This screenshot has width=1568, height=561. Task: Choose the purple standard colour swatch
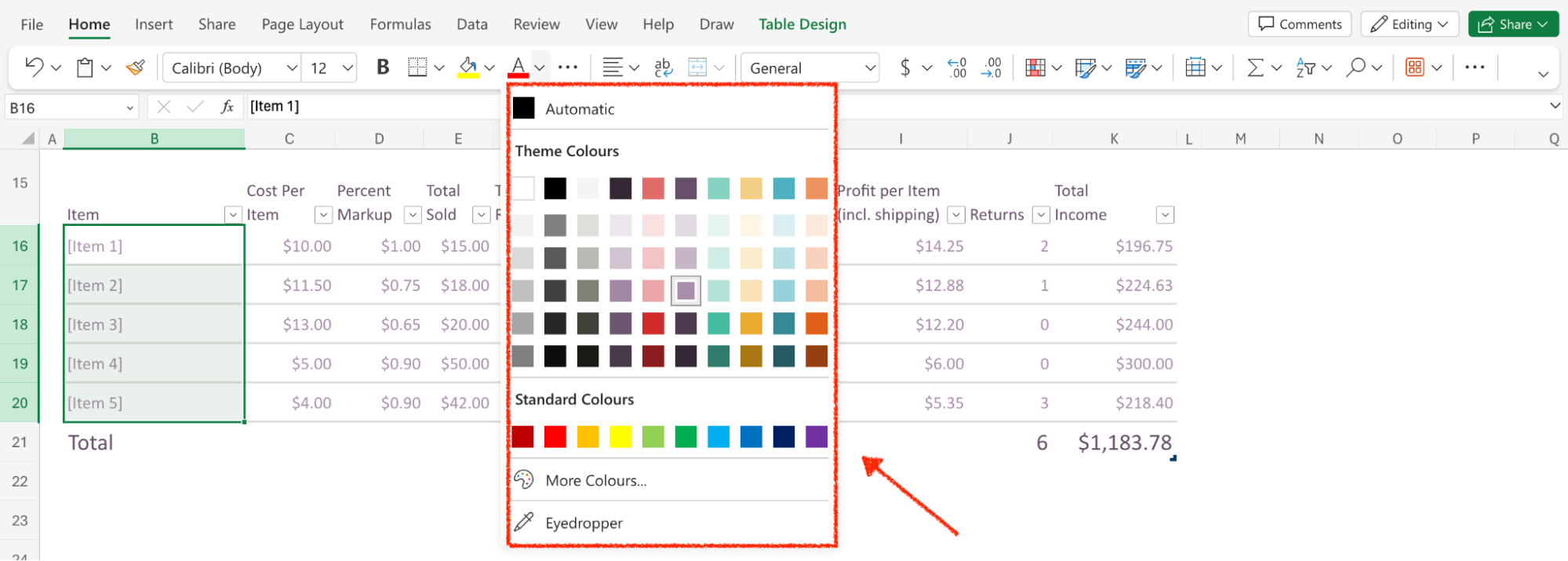click(x=816, y=436)
